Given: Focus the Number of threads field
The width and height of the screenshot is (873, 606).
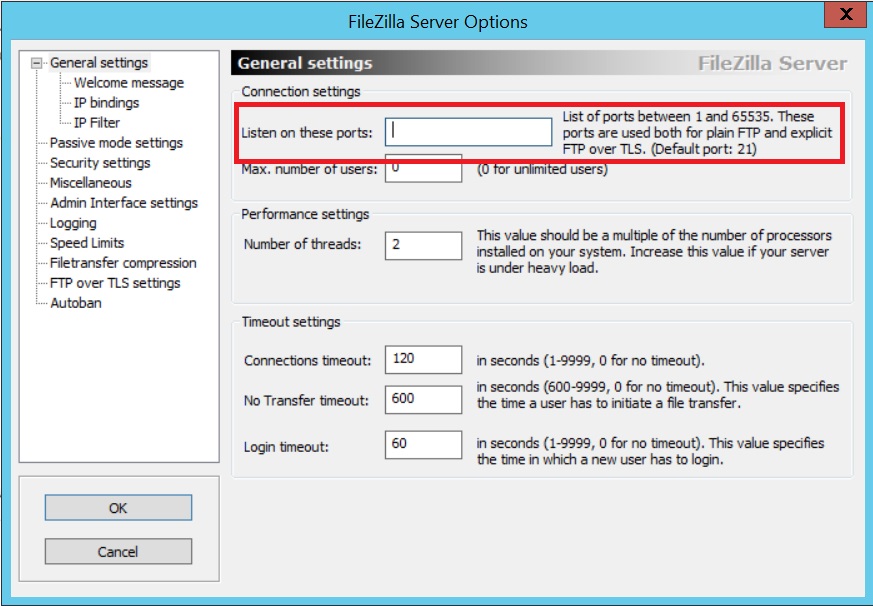Looking at the screenshot, I should pyautogui.click(x=423, y=246).
